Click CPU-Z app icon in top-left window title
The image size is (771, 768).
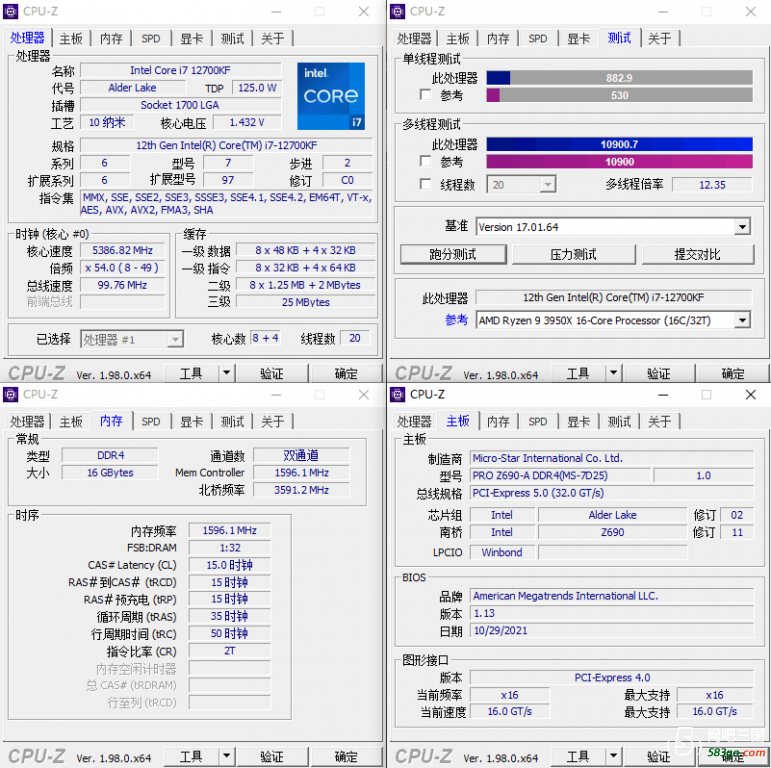tap(10, 11)
